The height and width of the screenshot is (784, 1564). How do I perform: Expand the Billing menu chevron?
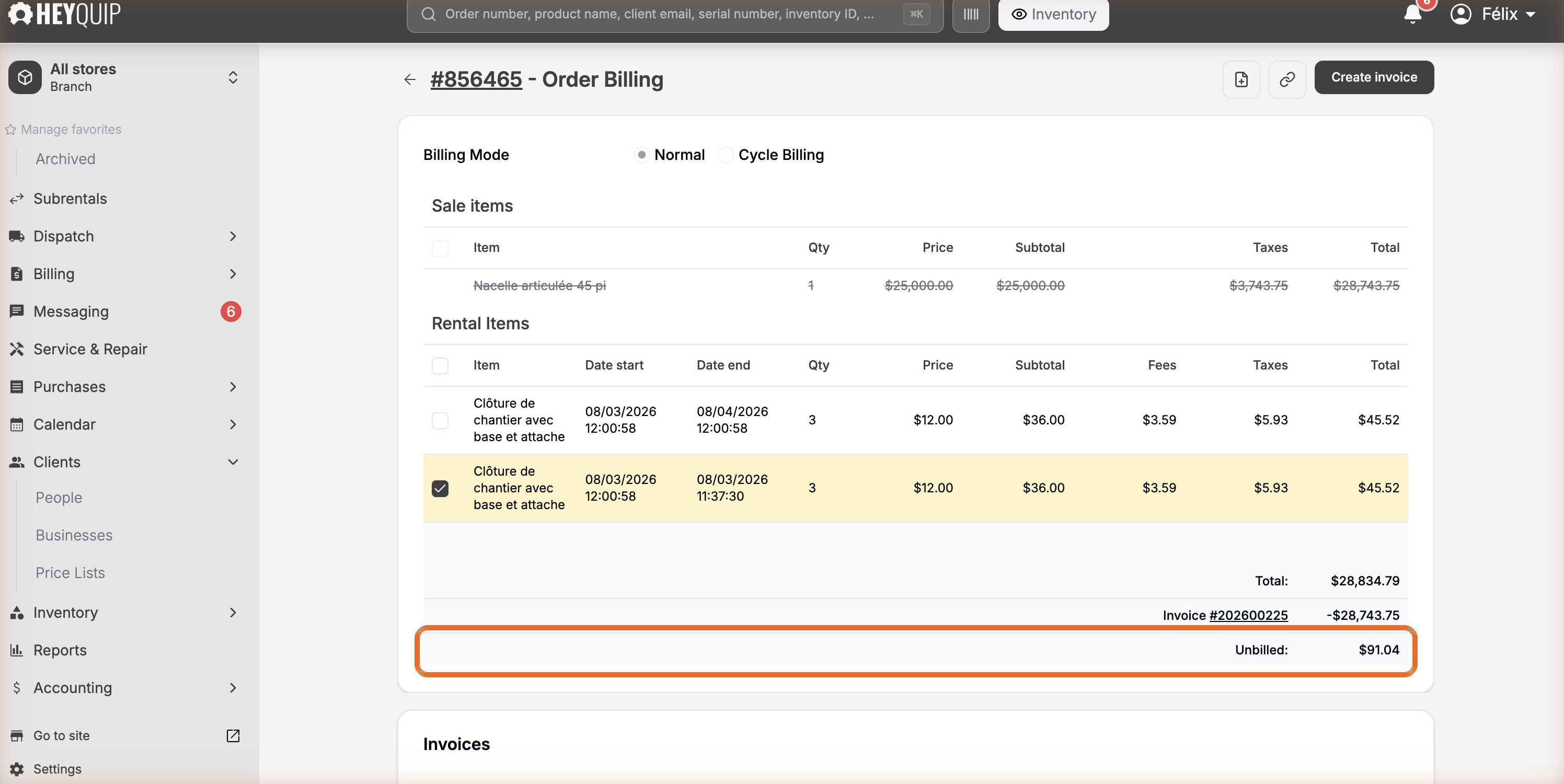coord(233,274)
